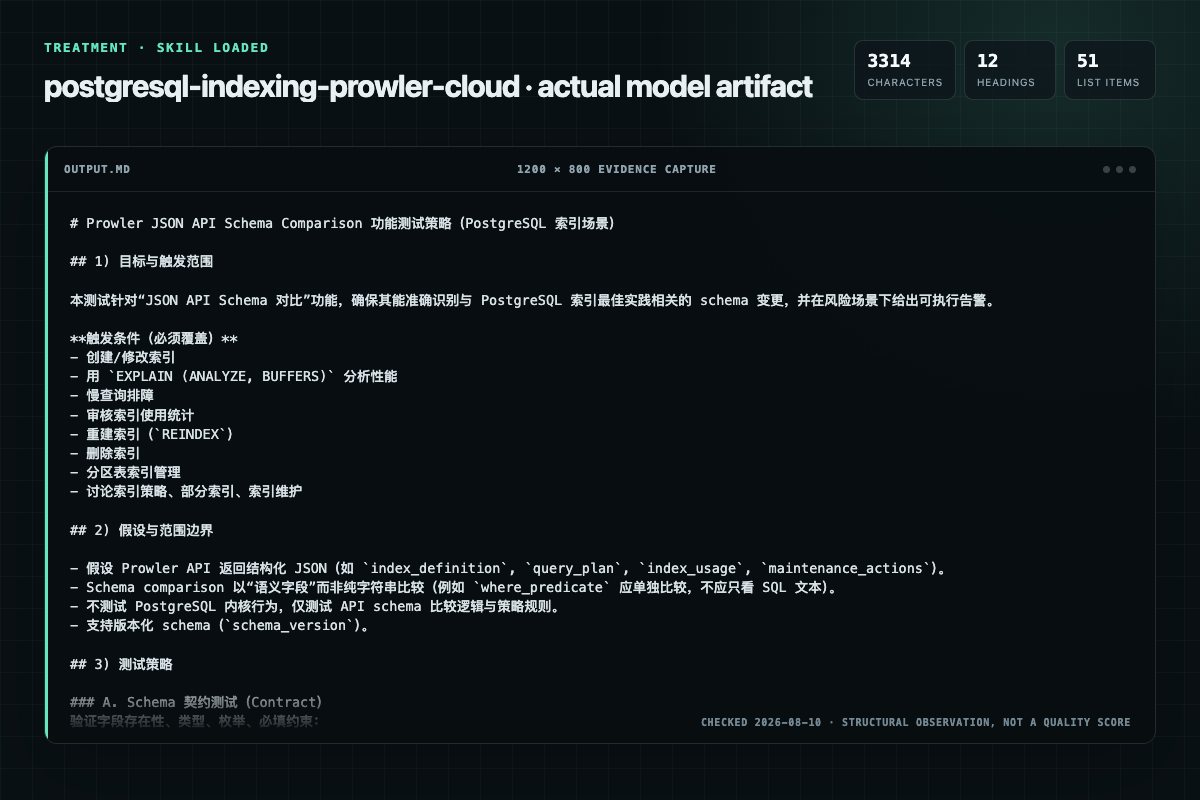Click the '- 审核索引使用统计' list item
Viewport: 1200px width, 800px height.
click(x=132, y=414)
